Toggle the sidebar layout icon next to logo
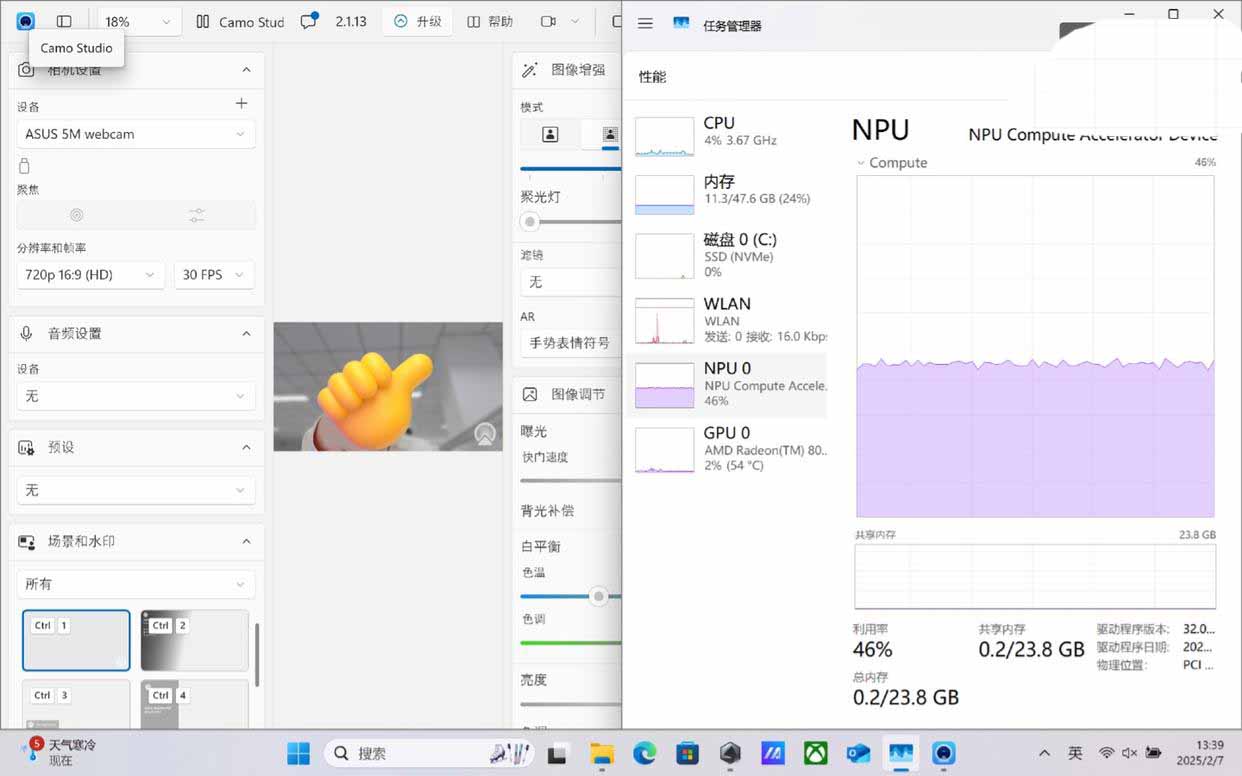Viewport: 1242px width, 776px height. (x=64, y=20)
